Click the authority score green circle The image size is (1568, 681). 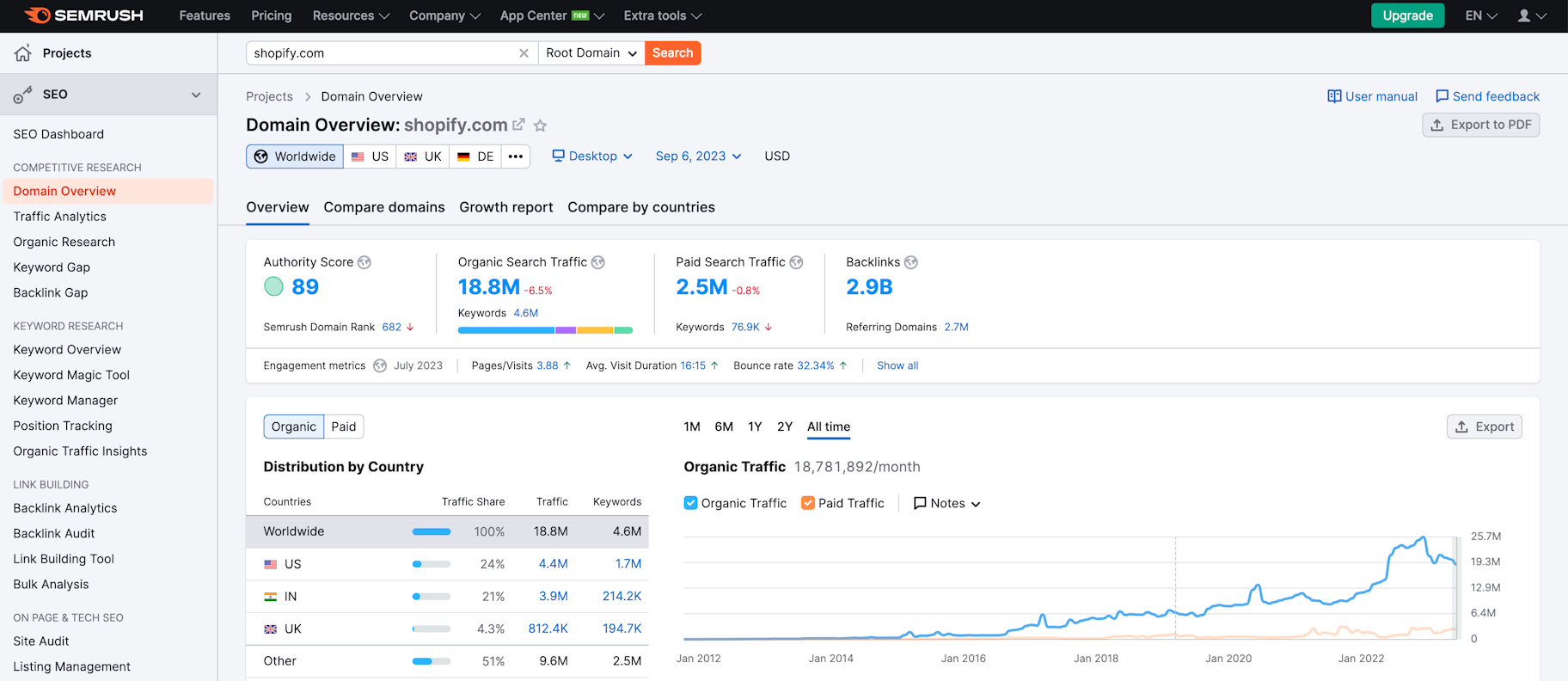coord(273,287)
